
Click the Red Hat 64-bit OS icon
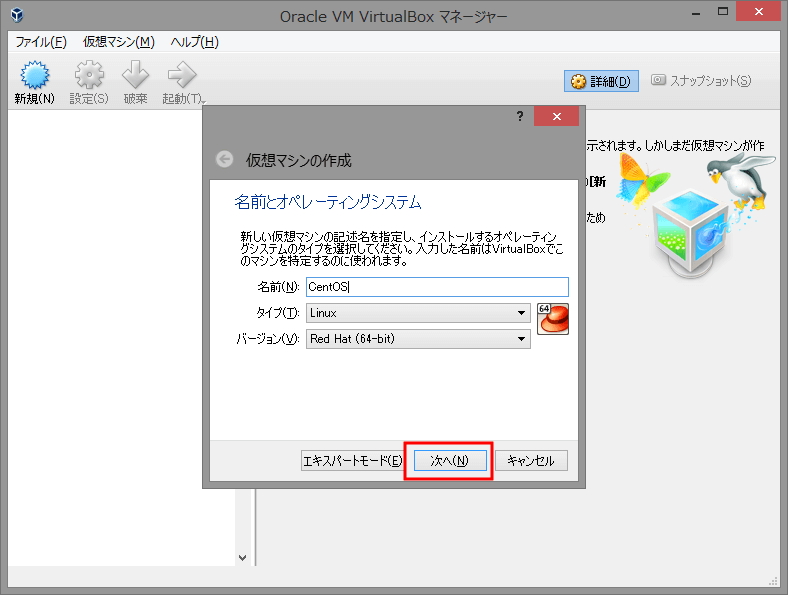(553, 319)
